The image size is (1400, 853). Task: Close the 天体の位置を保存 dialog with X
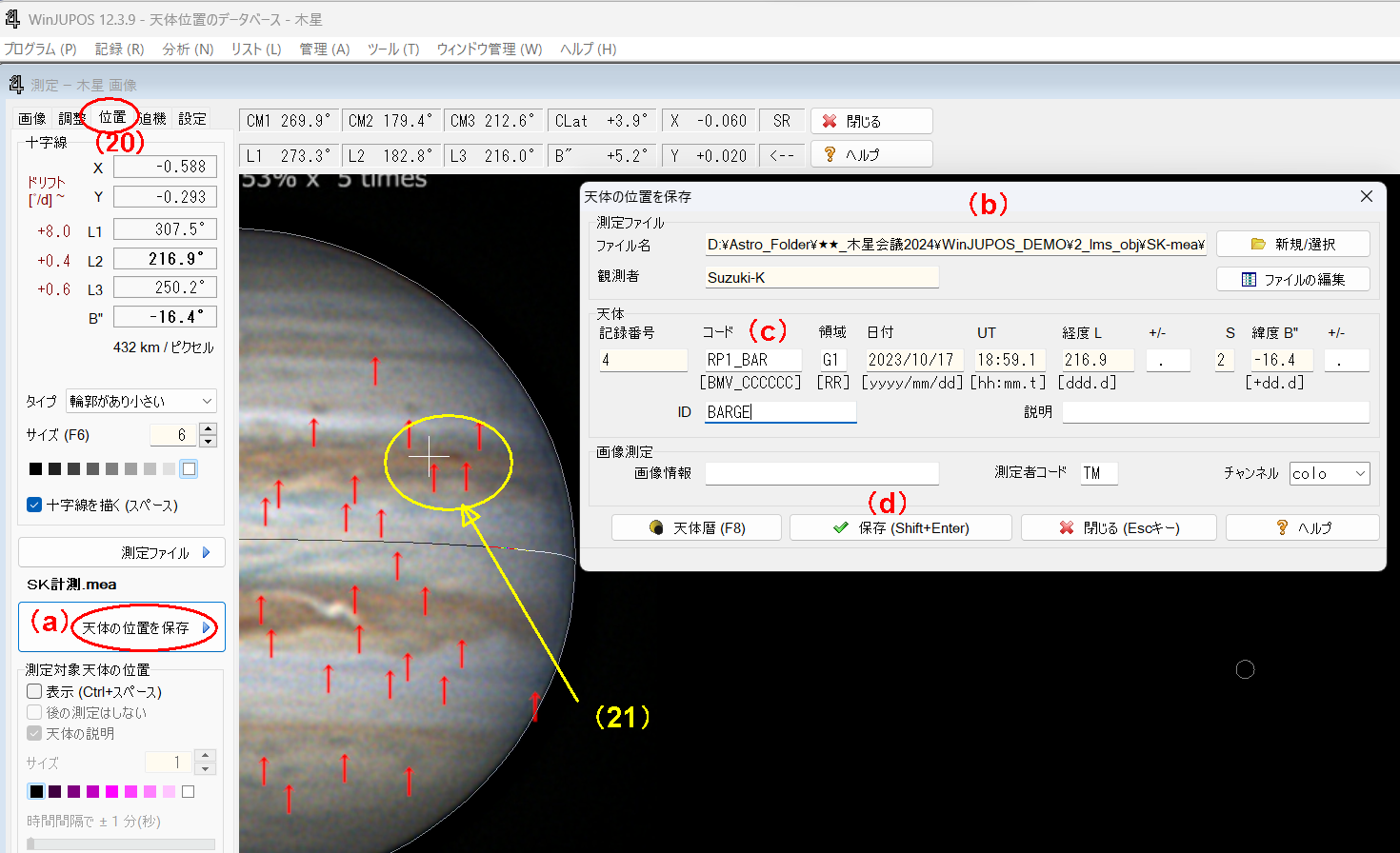(x=1366, y=196)
